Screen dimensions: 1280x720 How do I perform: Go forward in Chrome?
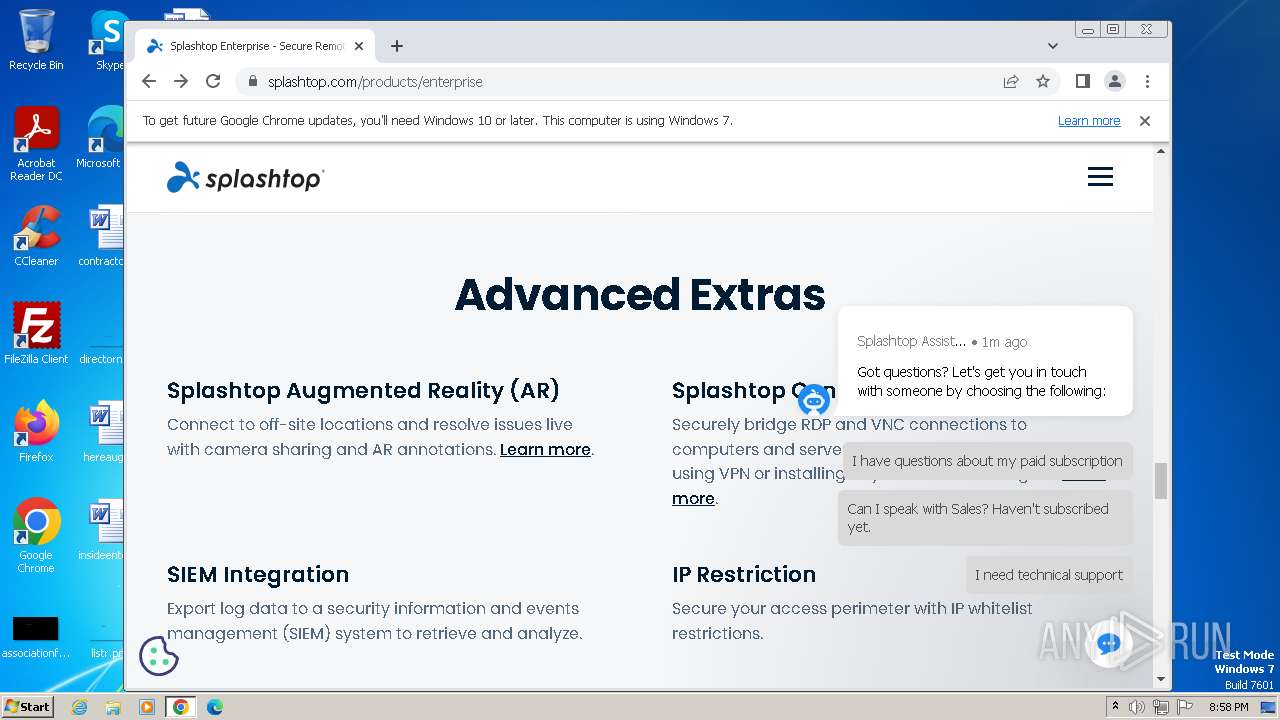(x=181, y=81)
